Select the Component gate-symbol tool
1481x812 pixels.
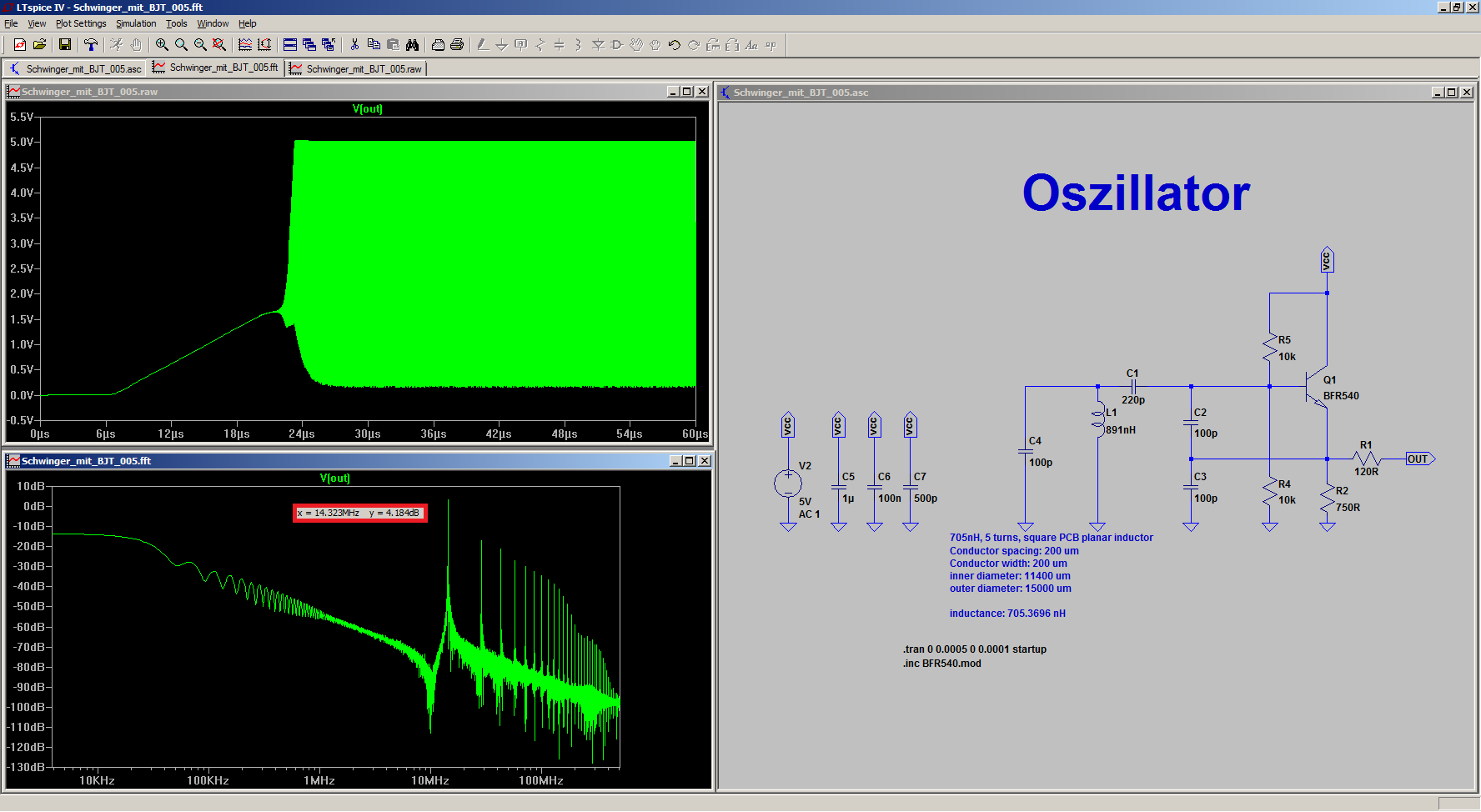point(617,45)
